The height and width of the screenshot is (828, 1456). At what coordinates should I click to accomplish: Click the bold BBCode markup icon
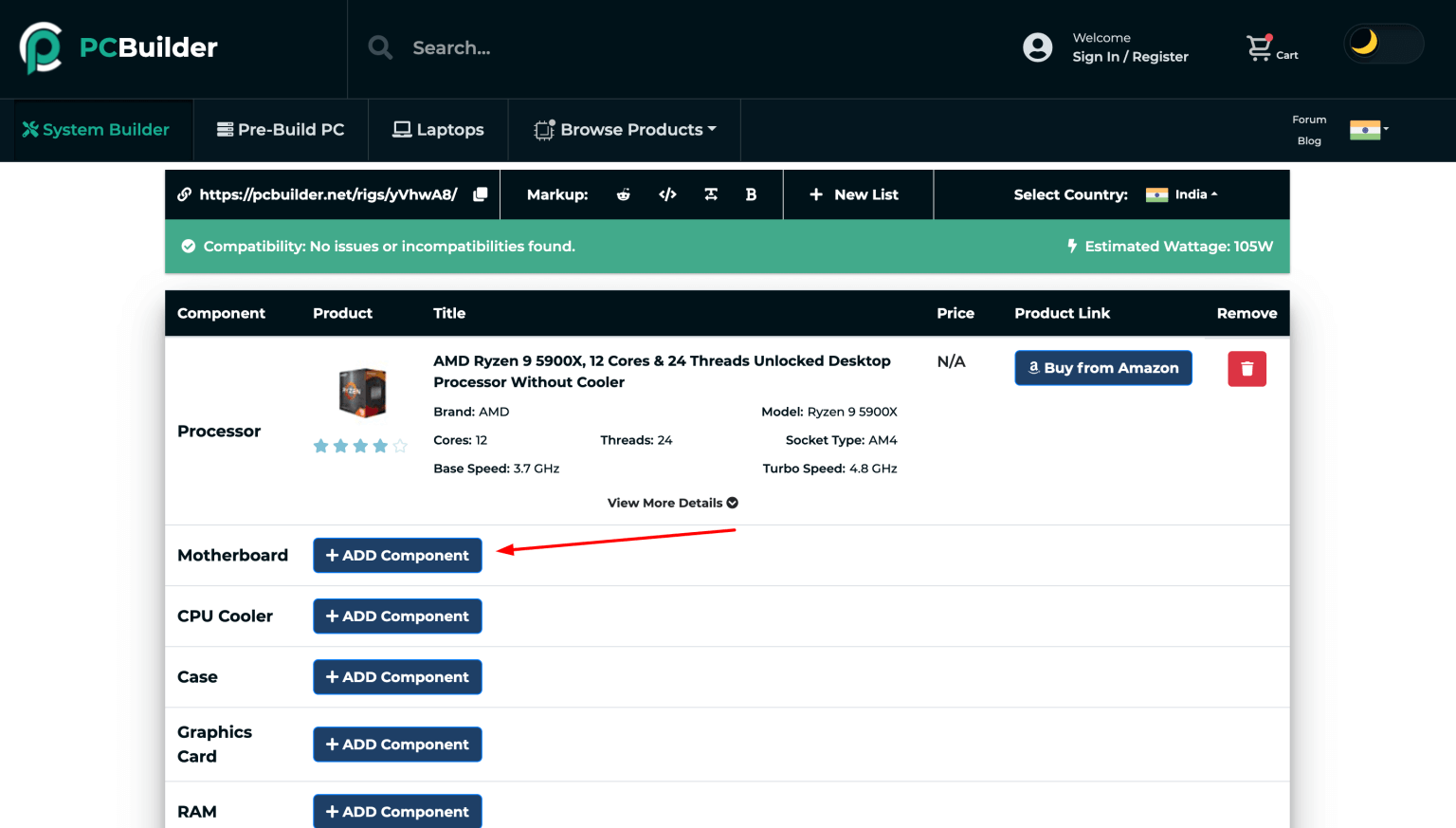(x=751, y=194)
